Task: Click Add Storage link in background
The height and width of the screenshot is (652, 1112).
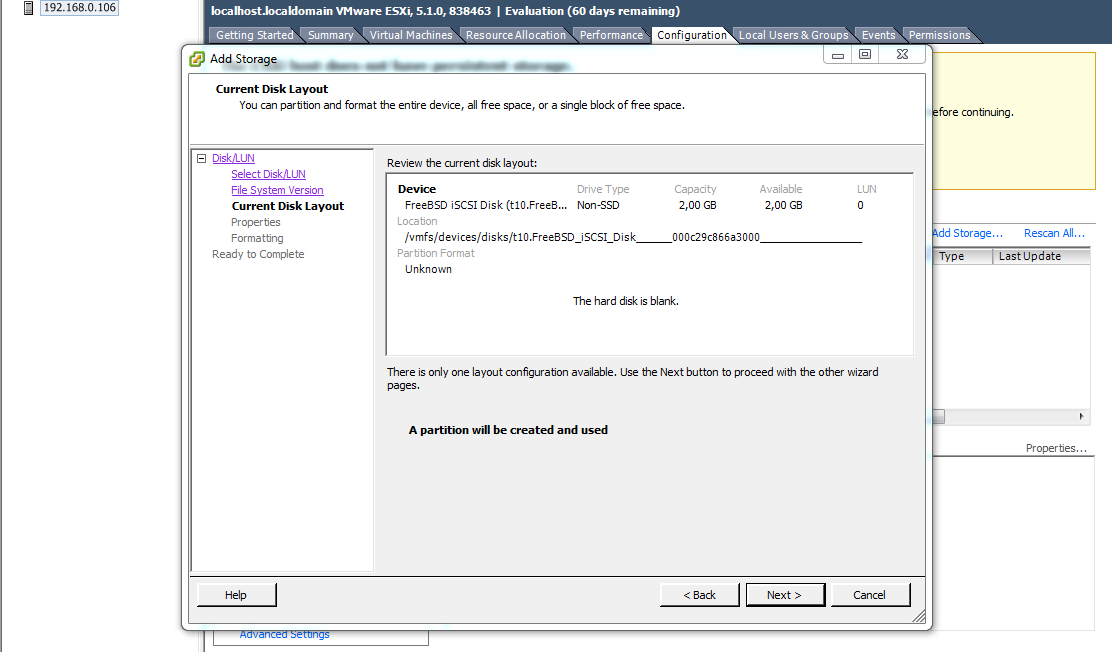Action: pos(967,233)
